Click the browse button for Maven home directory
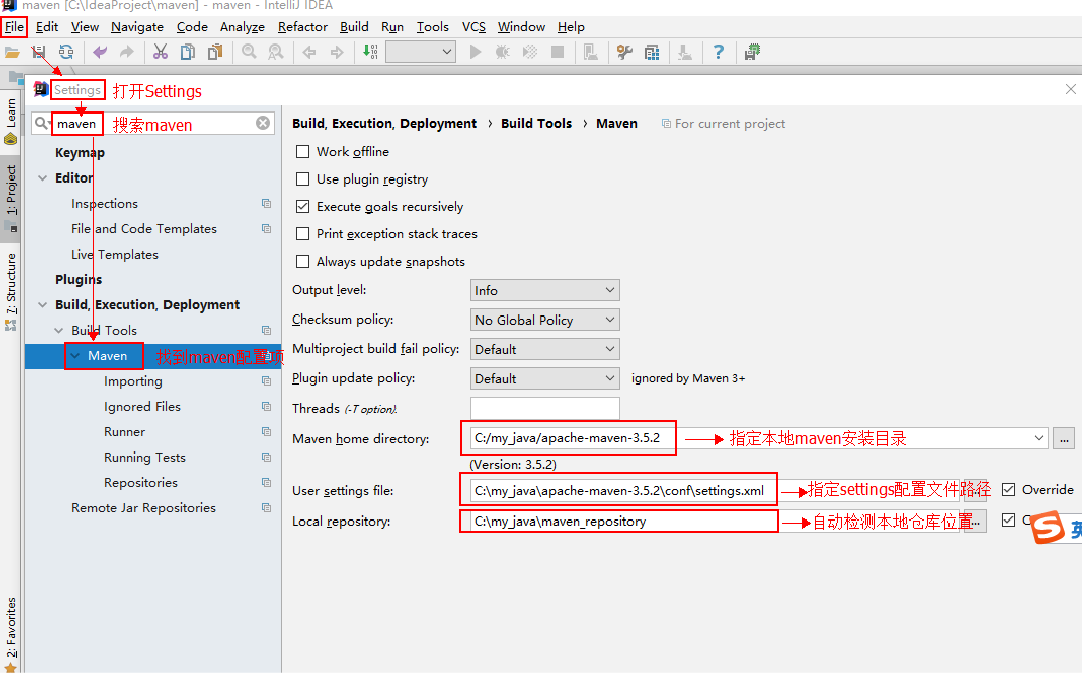The width and height of the screenshot is (1082, 676). coord(1063,438)
